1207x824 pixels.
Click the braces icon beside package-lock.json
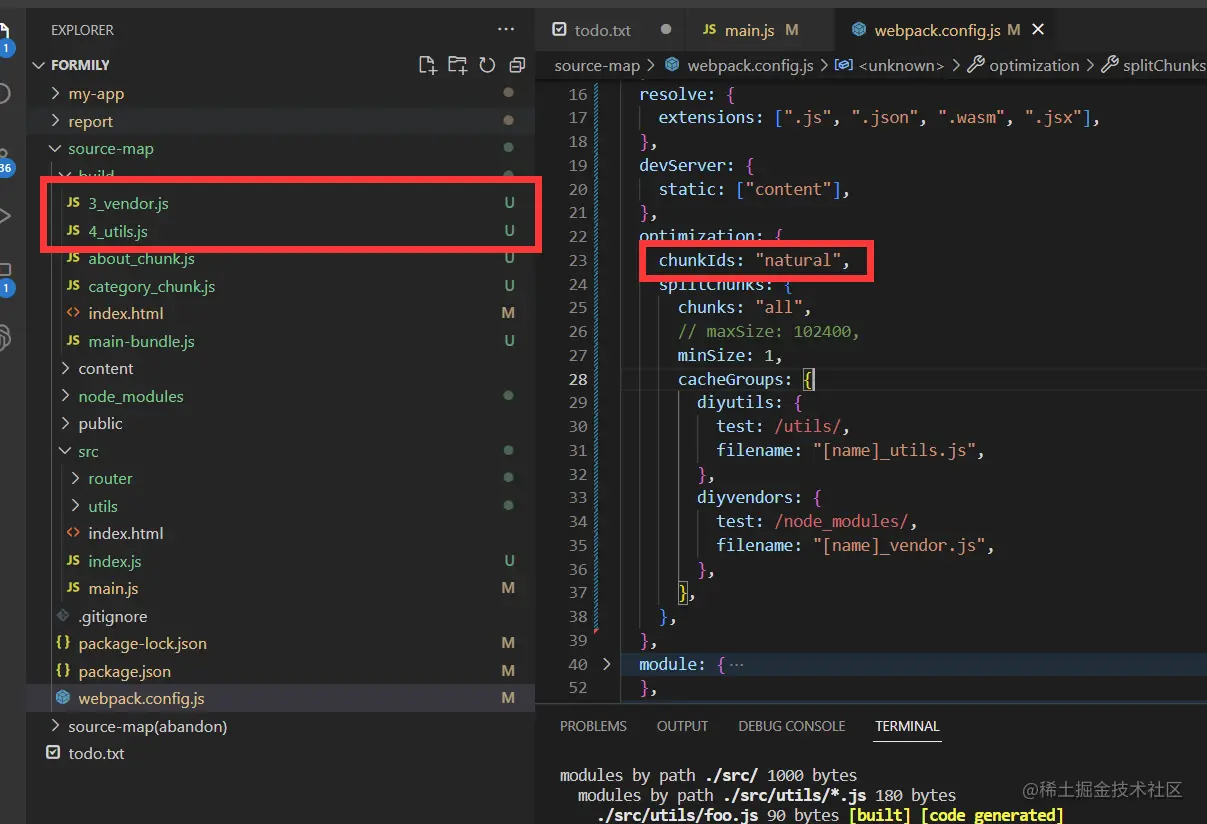(63, 643)
